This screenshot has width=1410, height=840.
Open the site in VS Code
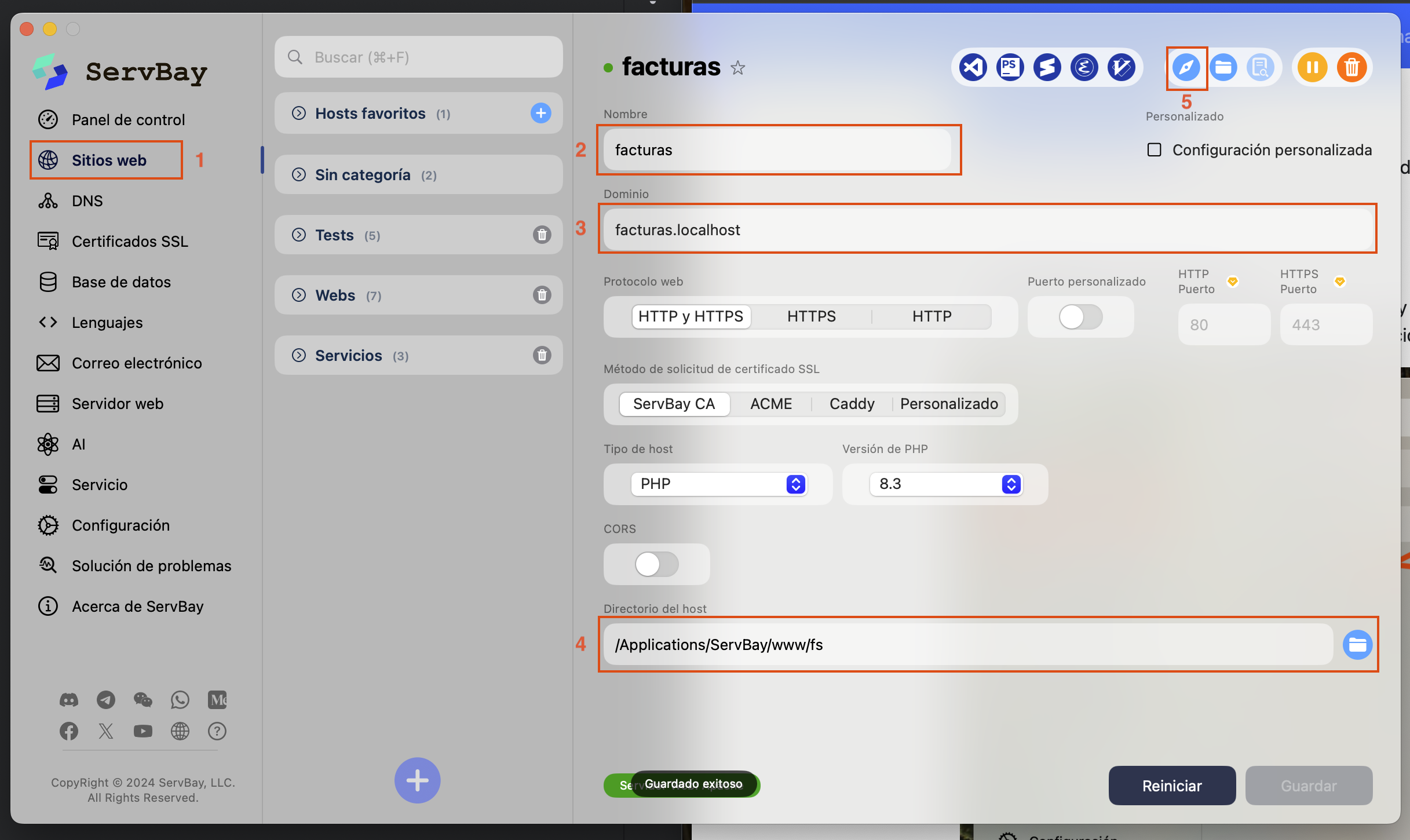click(x=973, y=68)
